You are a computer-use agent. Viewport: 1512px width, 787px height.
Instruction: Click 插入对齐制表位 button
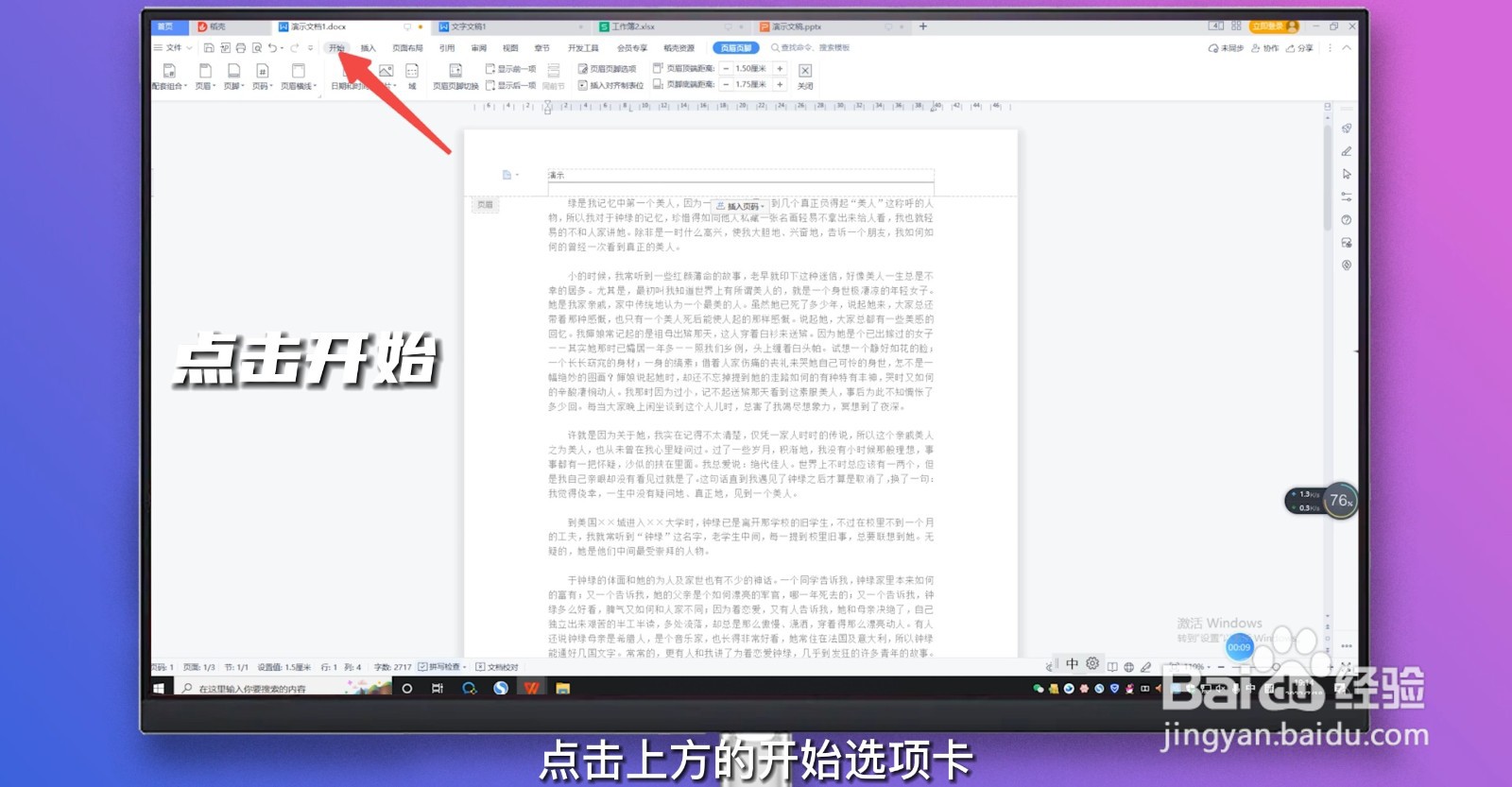coord(610,85)
